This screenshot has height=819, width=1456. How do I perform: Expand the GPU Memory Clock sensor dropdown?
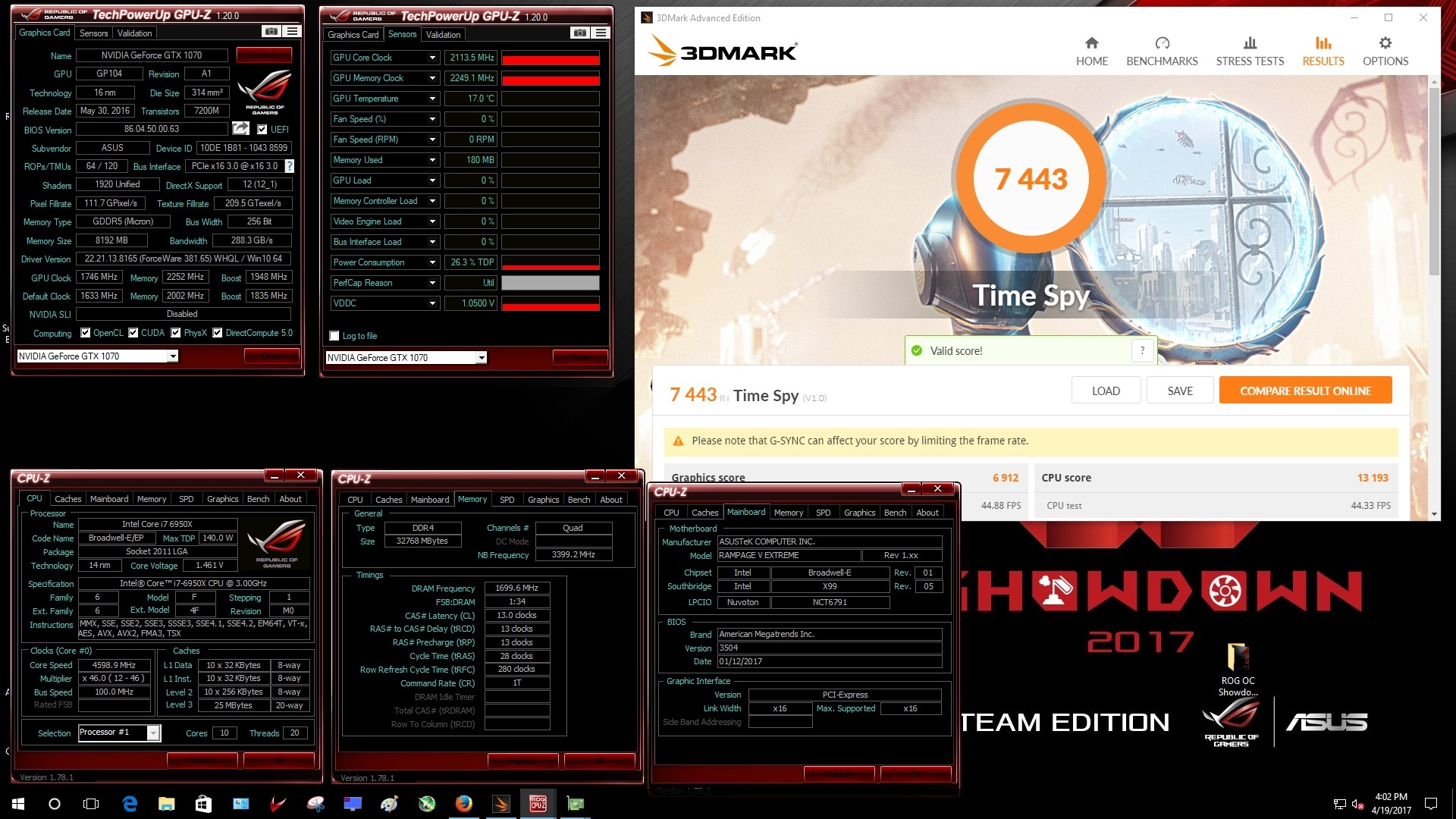pos(432,78)
